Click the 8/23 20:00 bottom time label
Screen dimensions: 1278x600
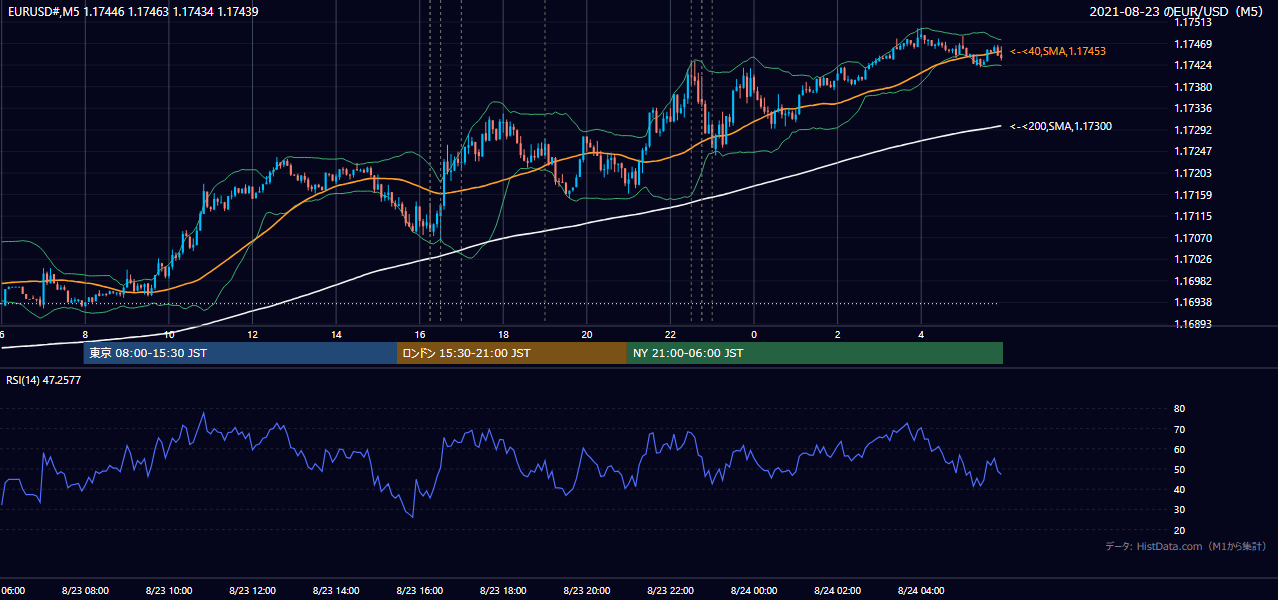[587, 591]
